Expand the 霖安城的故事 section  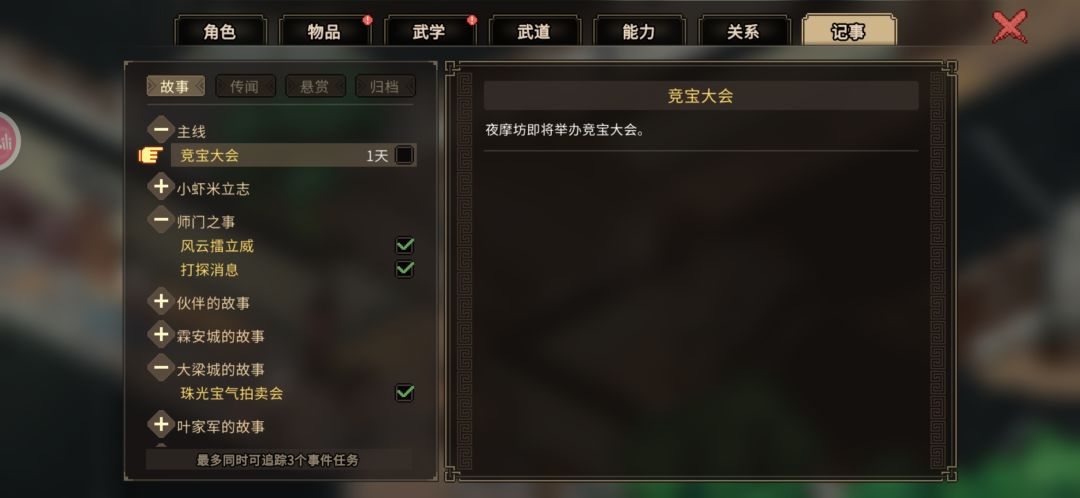(x=161, y=335)
